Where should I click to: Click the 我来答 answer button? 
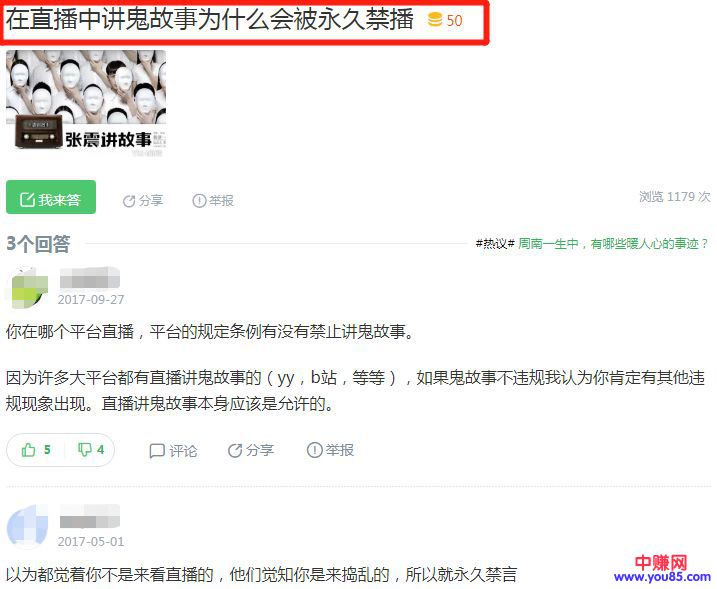(x=51, y=197)
